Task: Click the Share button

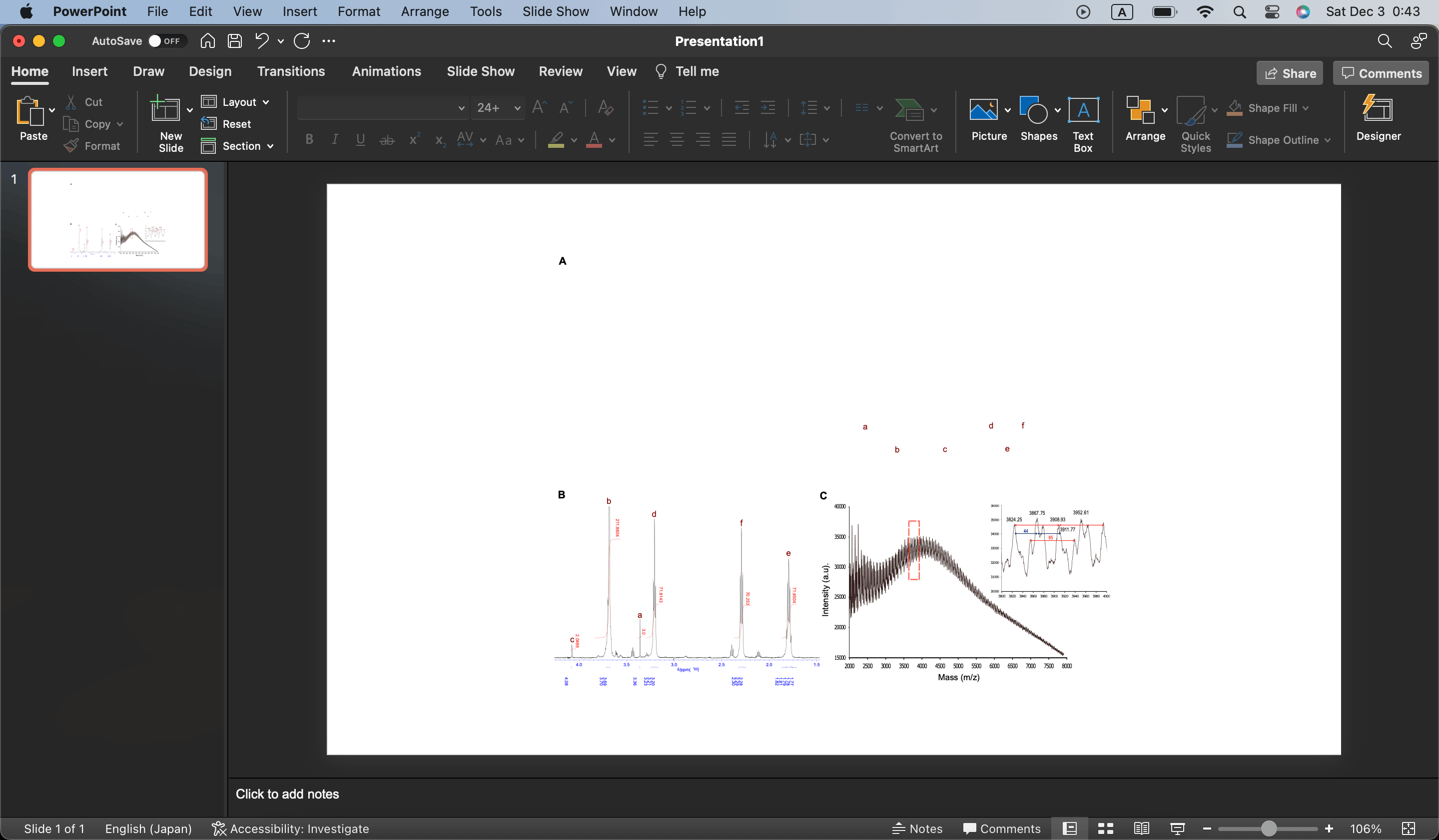Action: pyautogui.click(x=1290, y=73)
